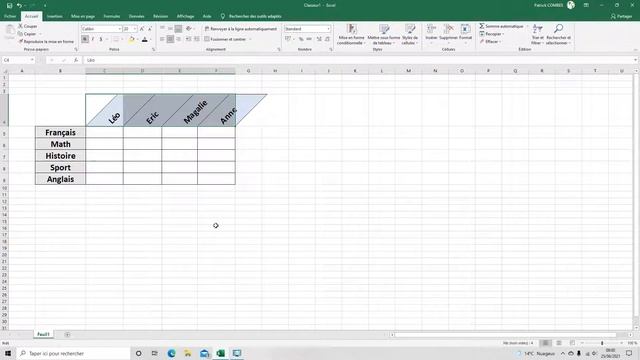Click the text orientation icon
Image resolution: width=640 pixels, height=360 pixels.
coord(189,29)
